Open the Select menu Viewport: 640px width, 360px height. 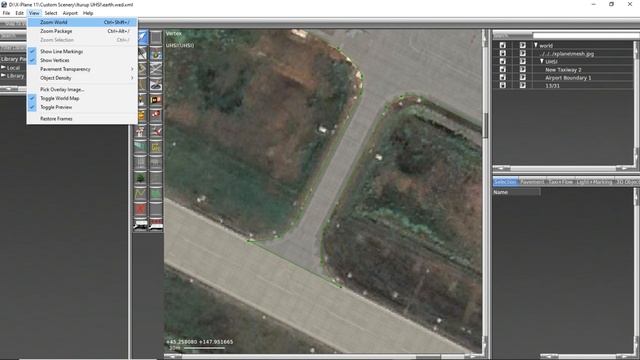pos(51,13)
